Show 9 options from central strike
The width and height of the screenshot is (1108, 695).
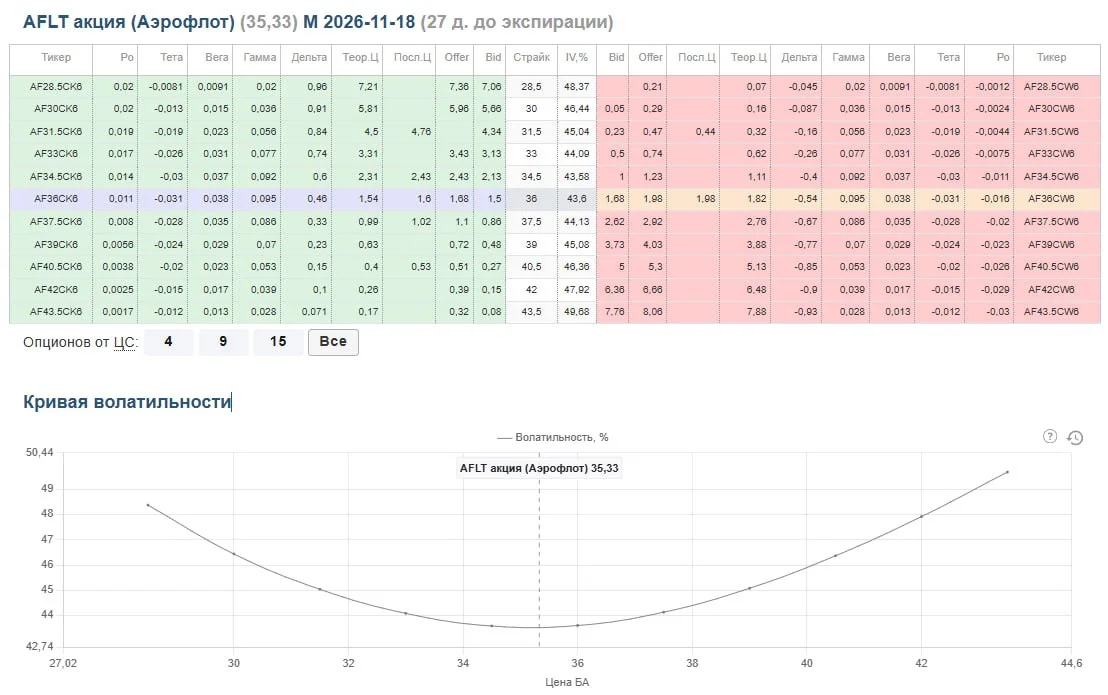click(223, 342)
